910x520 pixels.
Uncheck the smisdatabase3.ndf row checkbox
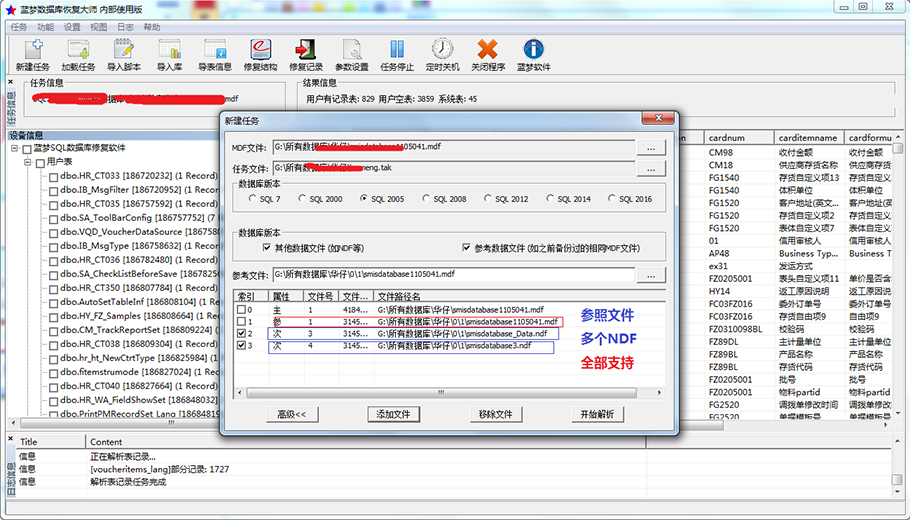coord(241,346)
